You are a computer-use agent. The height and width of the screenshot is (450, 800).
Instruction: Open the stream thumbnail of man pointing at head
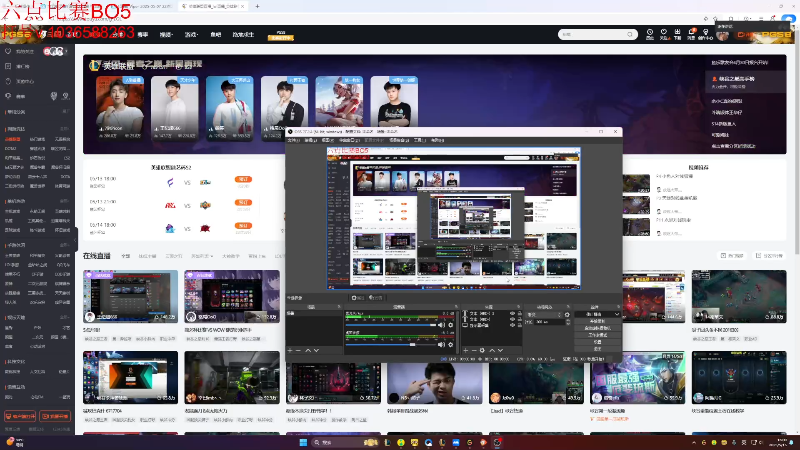[x=435, y=378]
